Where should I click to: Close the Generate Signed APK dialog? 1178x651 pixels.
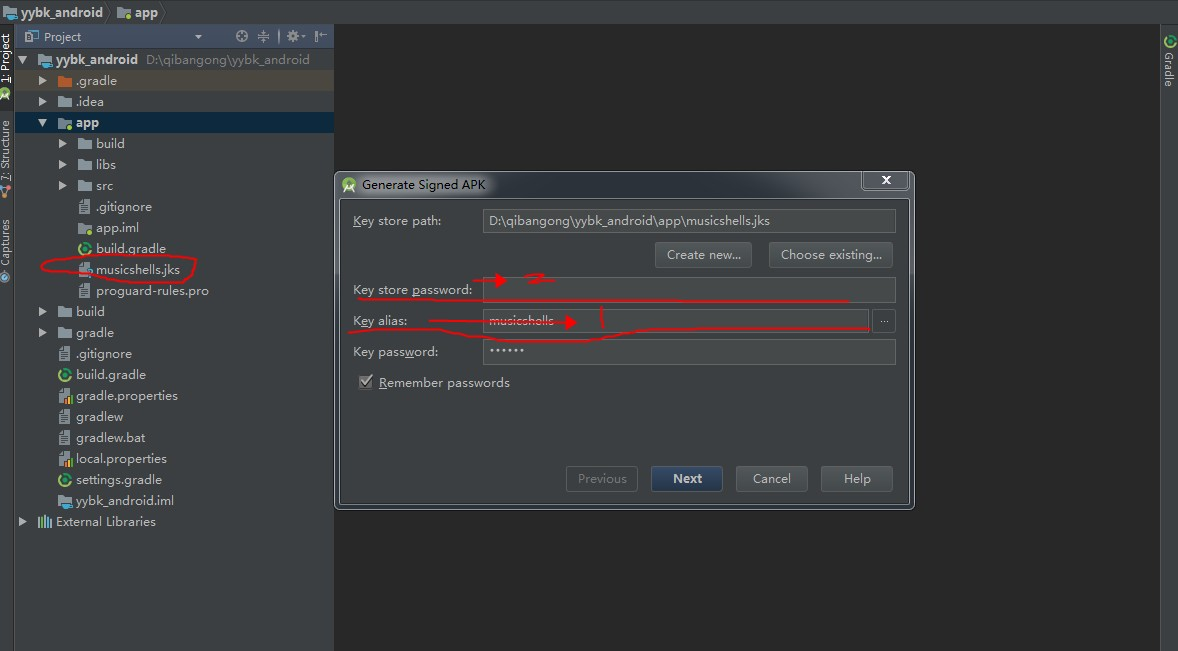click(886, 180)
